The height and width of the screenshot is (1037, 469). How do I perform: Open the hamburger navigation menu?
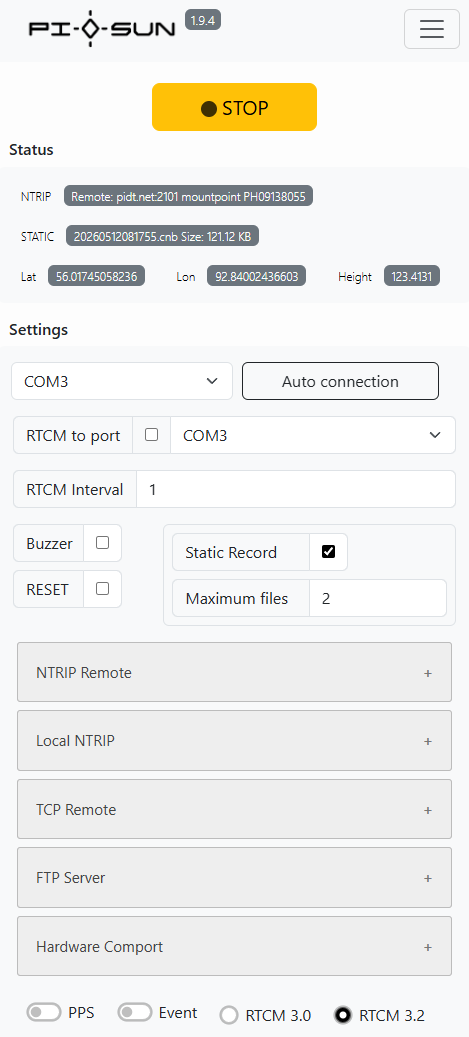click(x=432, y=29)
